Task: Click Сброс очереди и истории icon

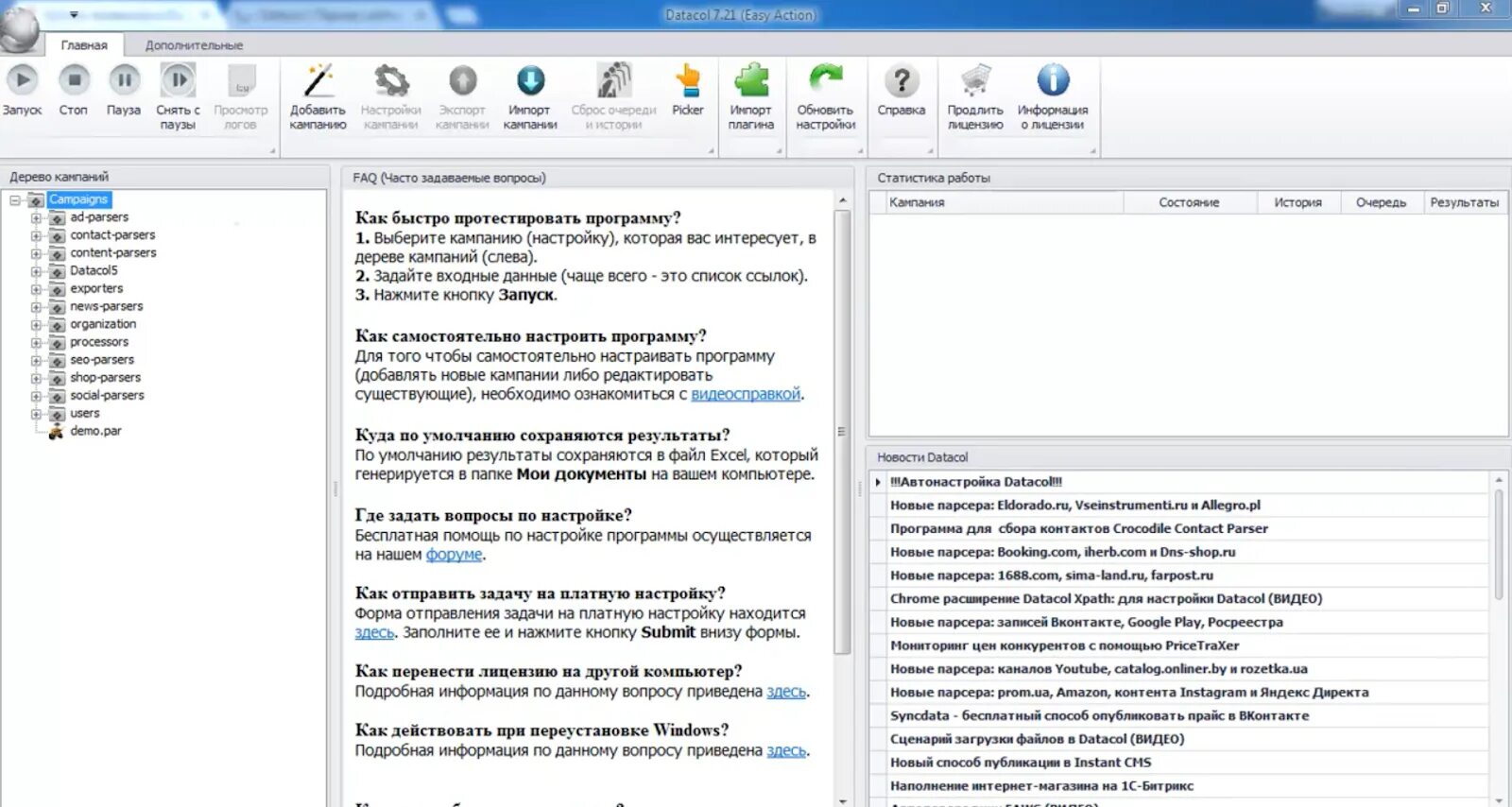Action: 614,80
